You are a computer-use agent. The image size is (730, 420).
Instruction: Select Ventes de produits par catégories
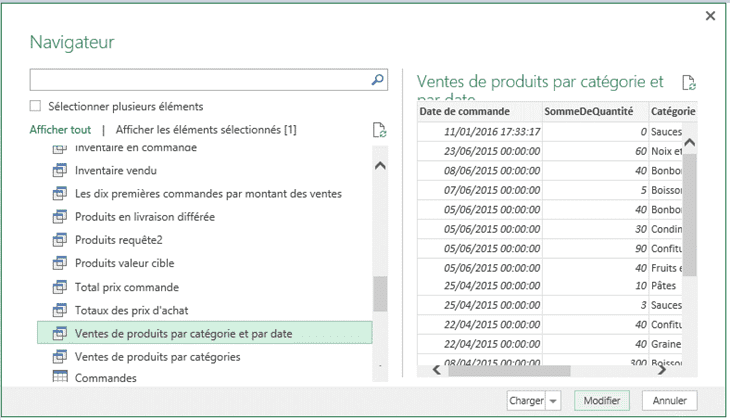pyautogui.click(x=157, y=357)
